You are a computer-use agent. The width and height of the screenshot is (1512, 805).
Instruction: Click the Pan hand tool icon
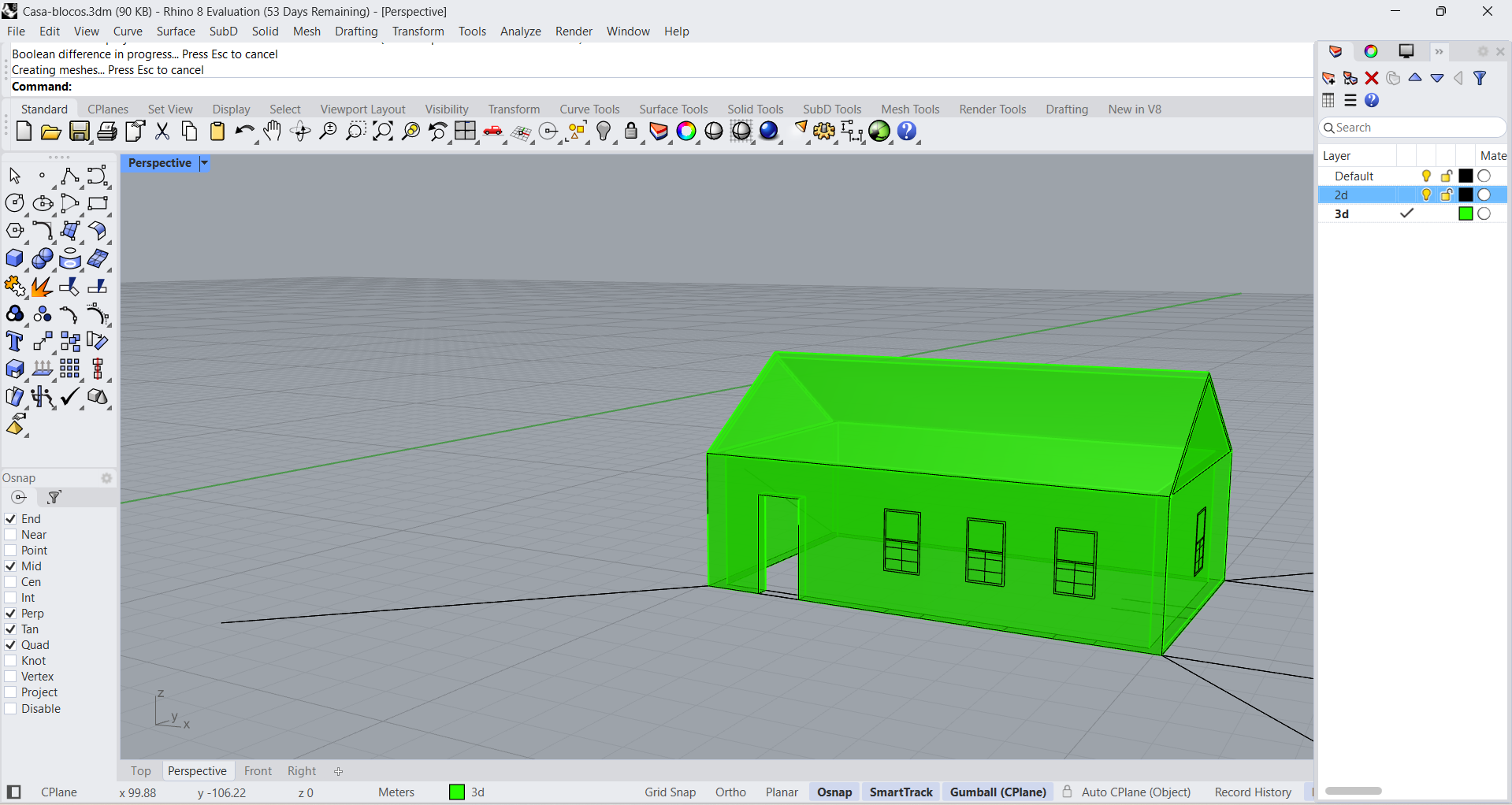tap(272, 132)
